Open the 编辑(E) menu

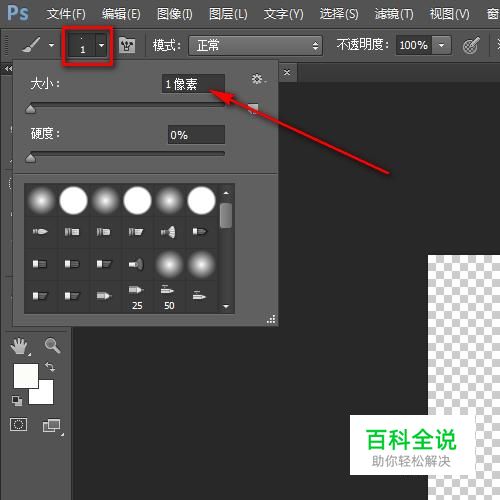click(121, 14)
